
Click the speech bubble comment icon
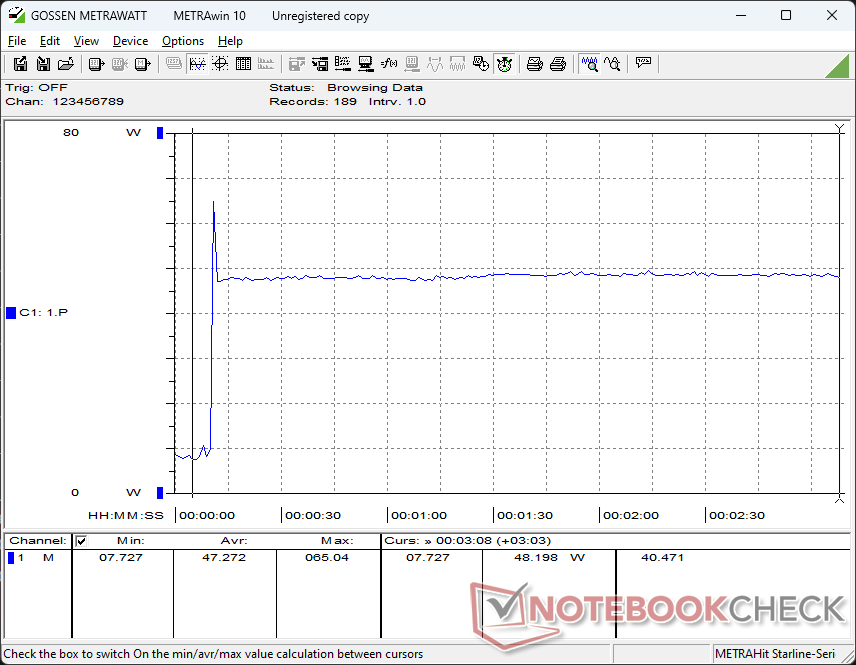(x=644, y=64)
